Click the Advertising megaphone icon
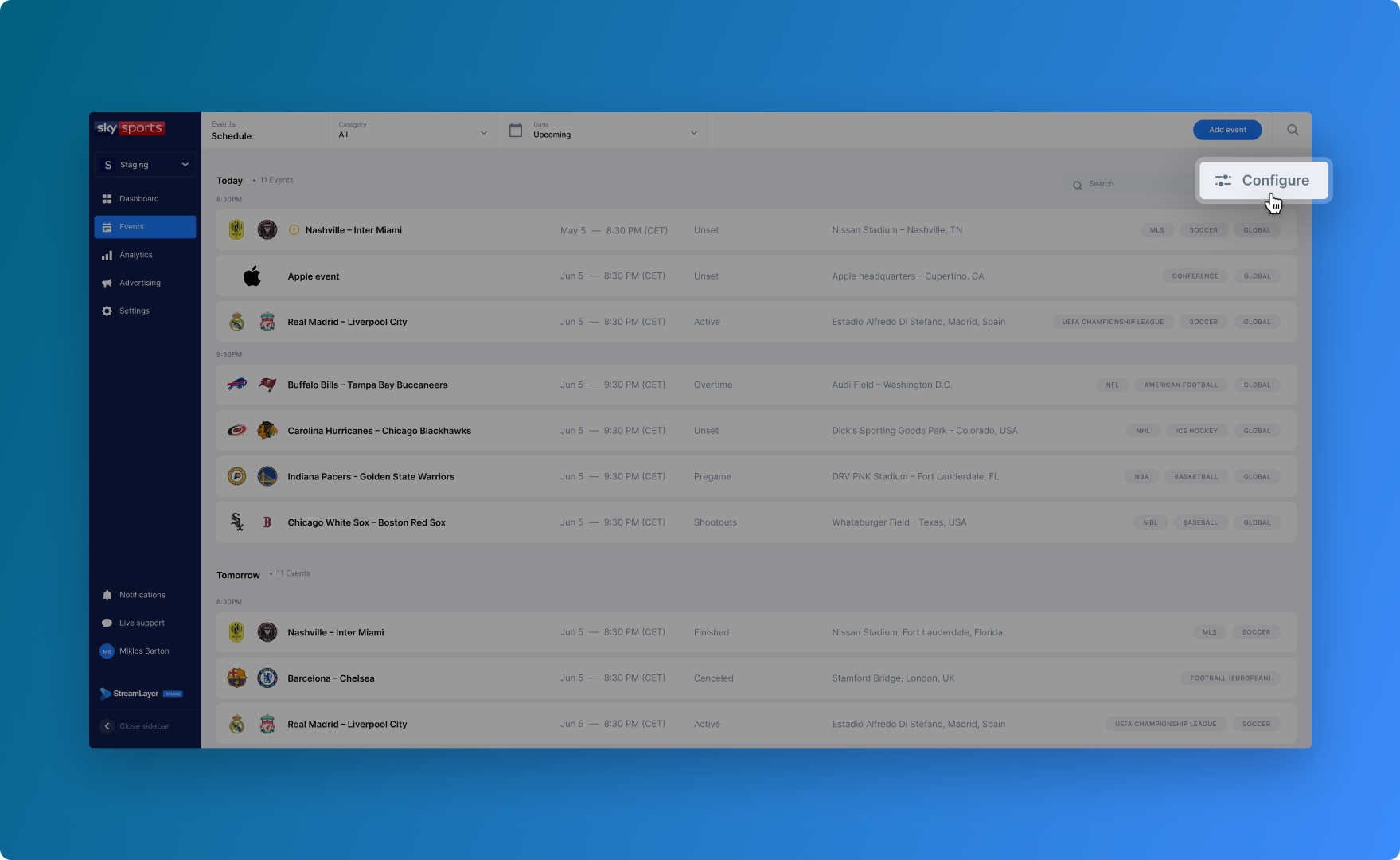This screenshot has height=860, width=1400. click(x=107, y=283)
